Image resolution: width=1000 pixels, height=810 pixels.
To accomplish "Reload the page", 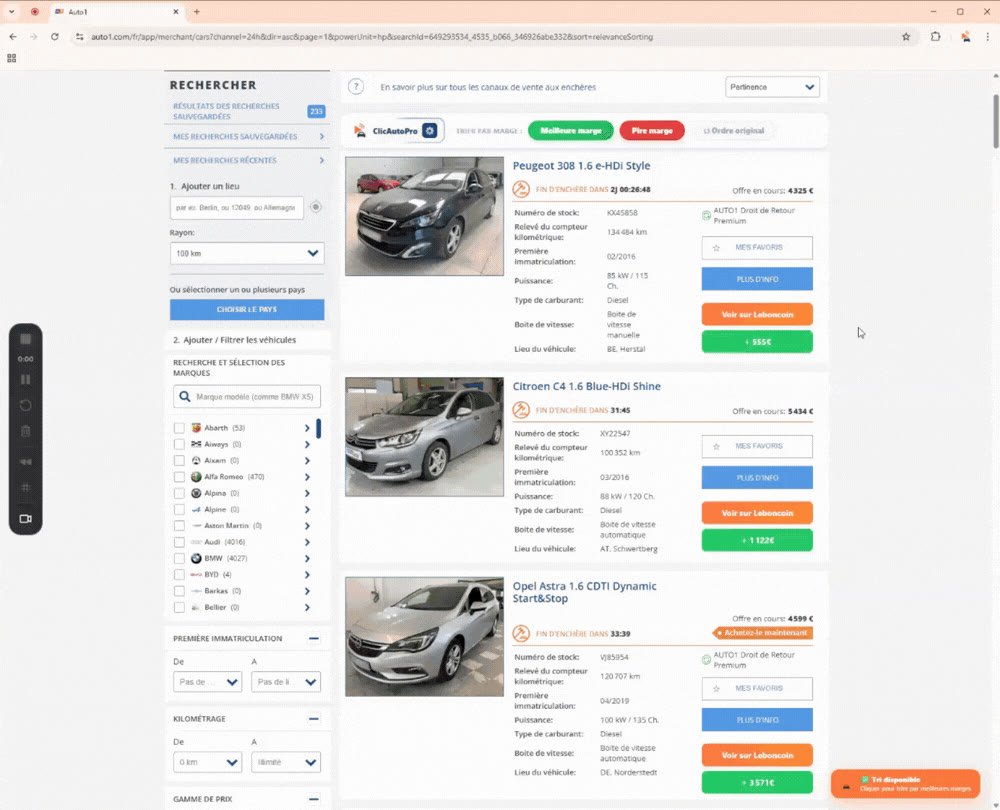I will pos(55,37).
